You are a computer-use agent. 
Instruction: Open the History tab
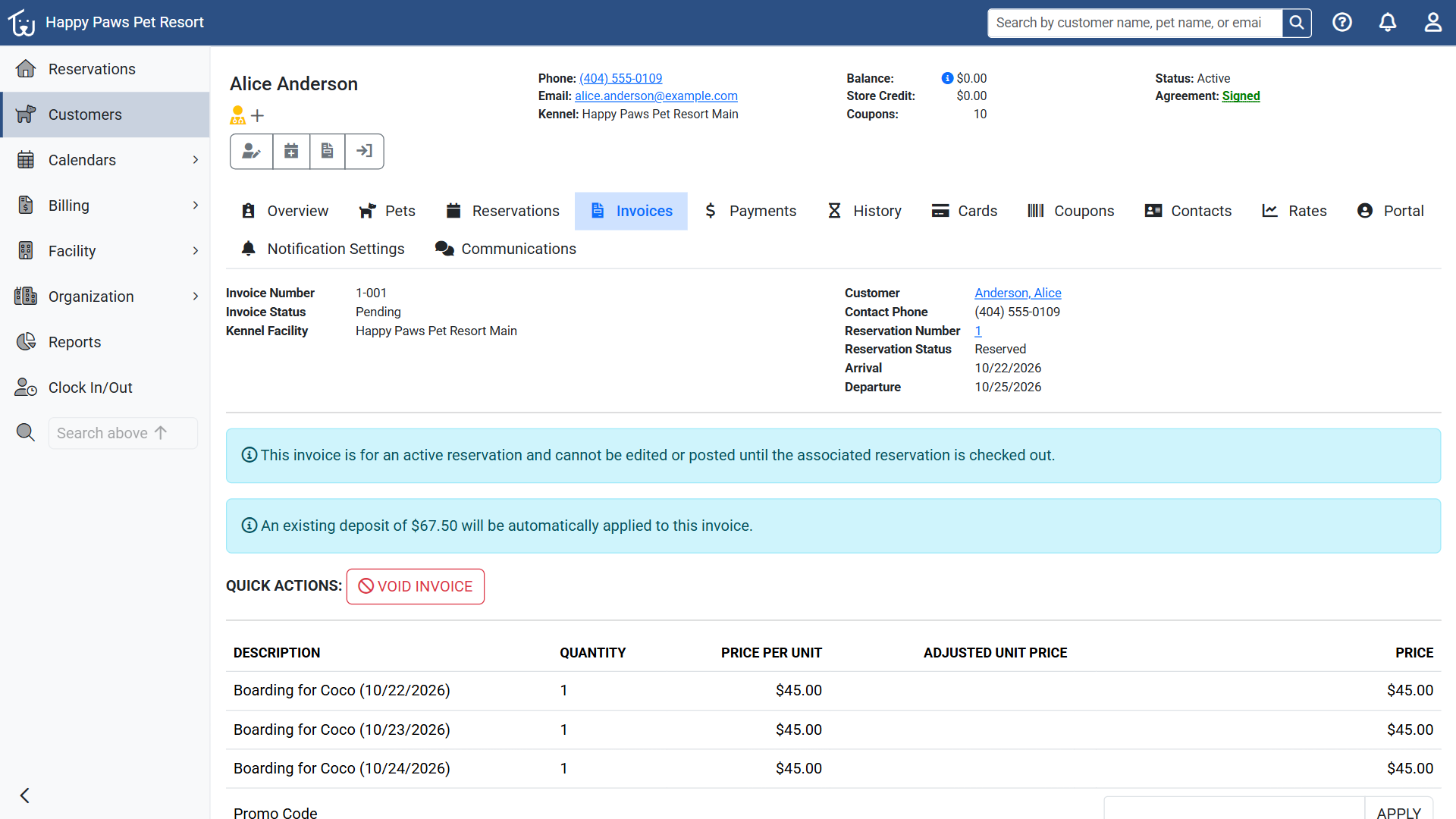click(864, 211)
